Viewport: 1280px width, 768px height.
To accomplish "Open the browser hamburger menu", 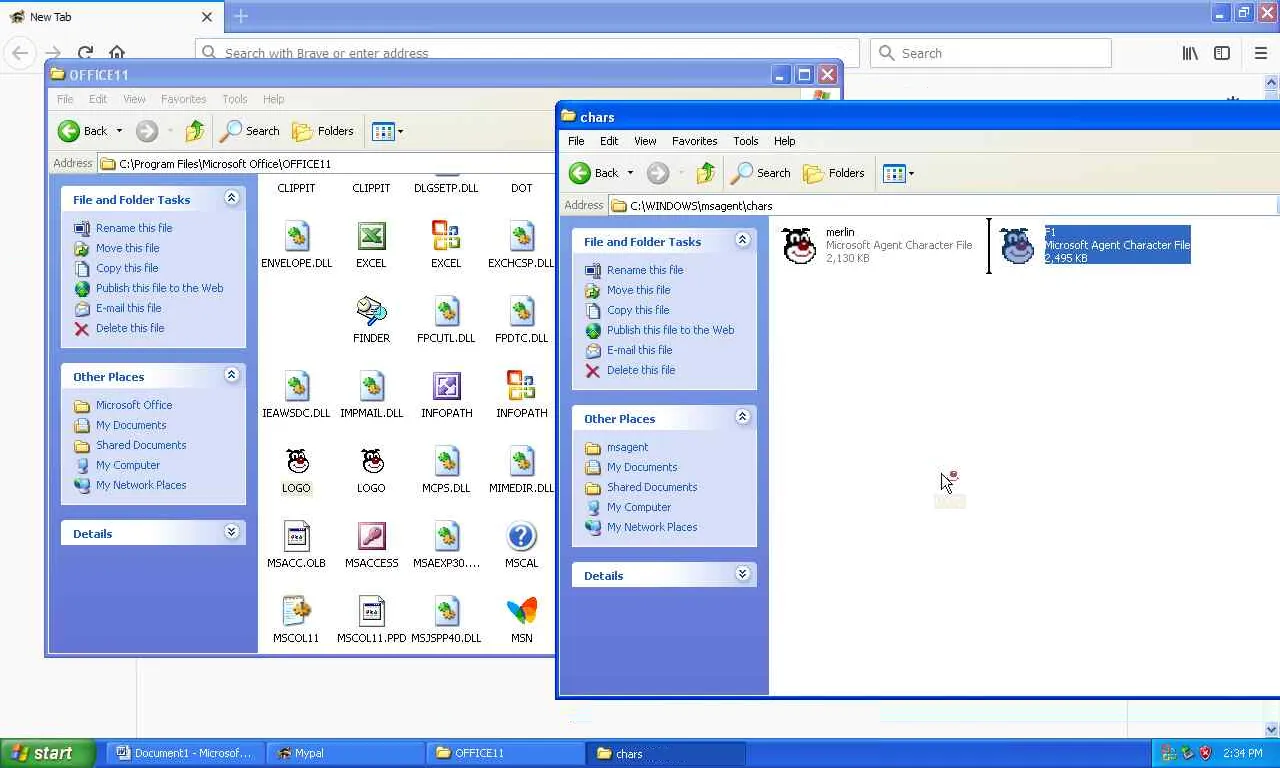I will point(1260,53).
